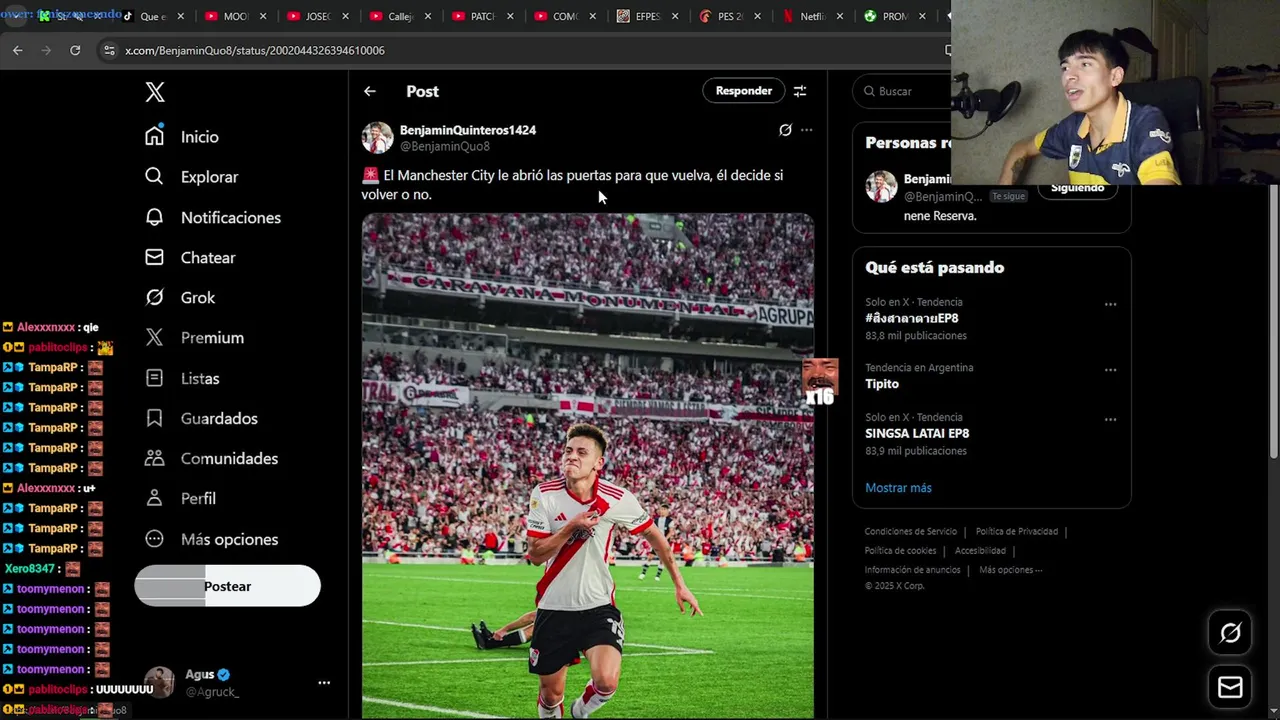The height and width of the screenshot is (720, 1280).
Task: Open Notificaciones bell icon
Action: coord(154,217)
